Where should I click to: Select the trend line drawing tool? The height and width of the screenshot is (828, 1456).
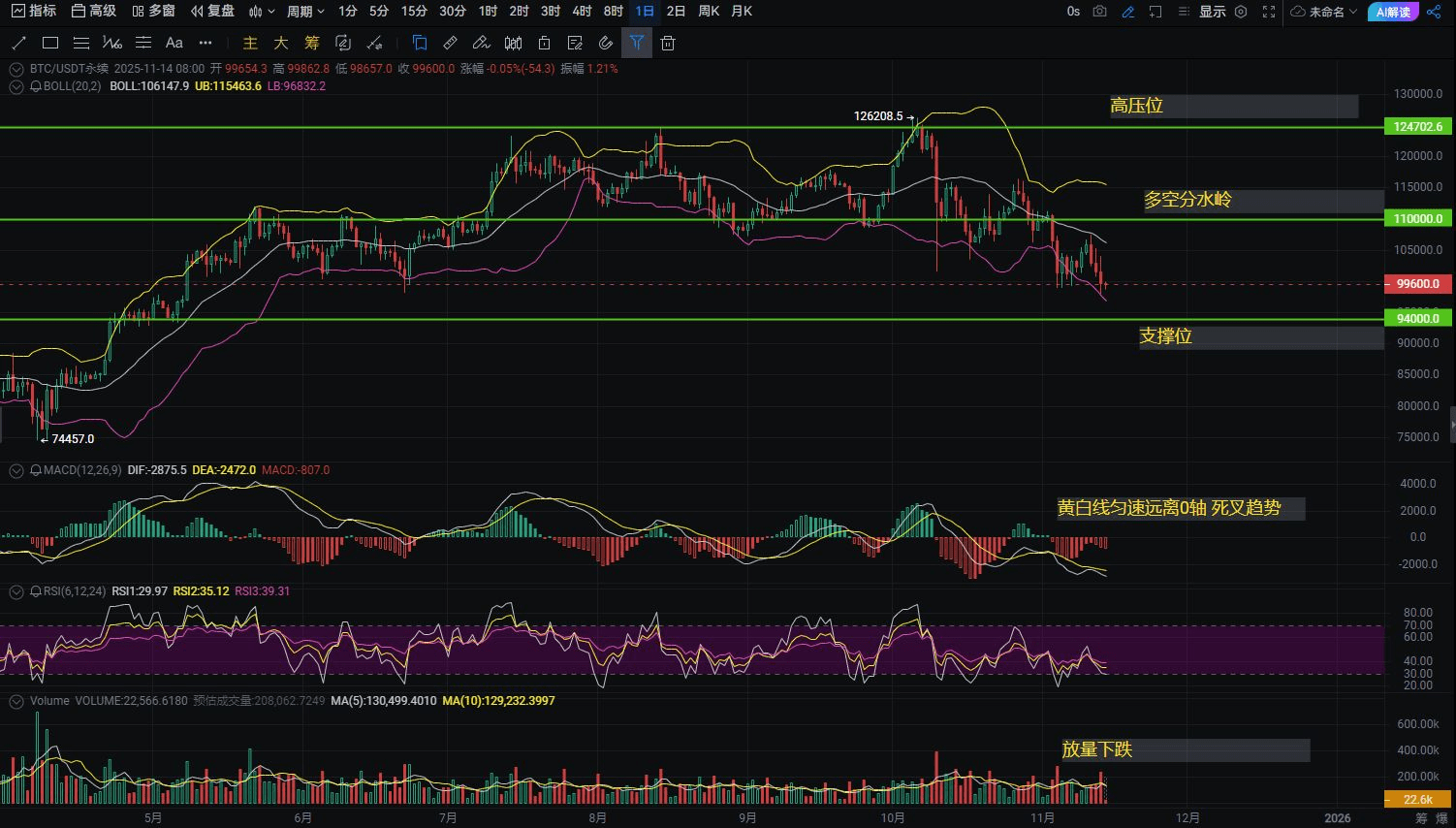(18, 43)
